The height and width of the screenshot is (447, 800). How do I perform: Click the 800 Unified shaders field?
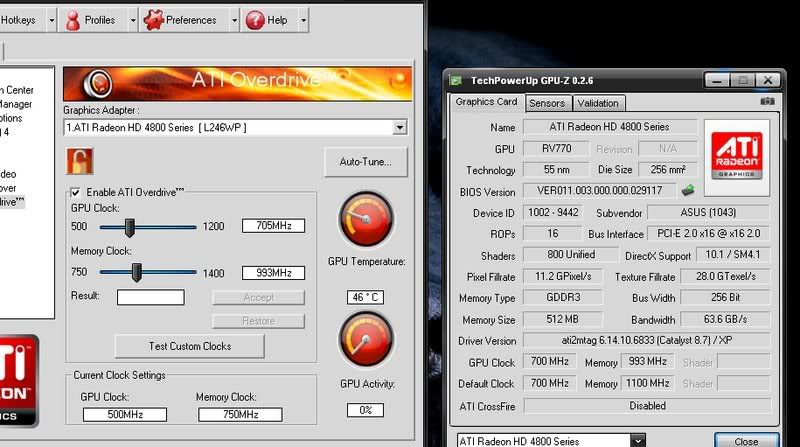571,255
